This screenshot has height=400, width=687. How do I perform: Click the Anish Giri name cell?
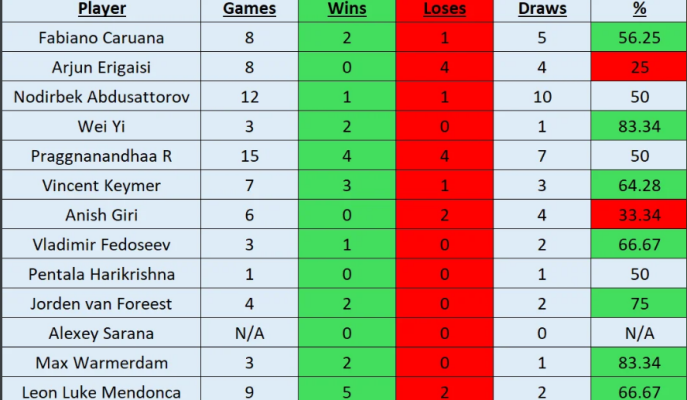point(100,214)
